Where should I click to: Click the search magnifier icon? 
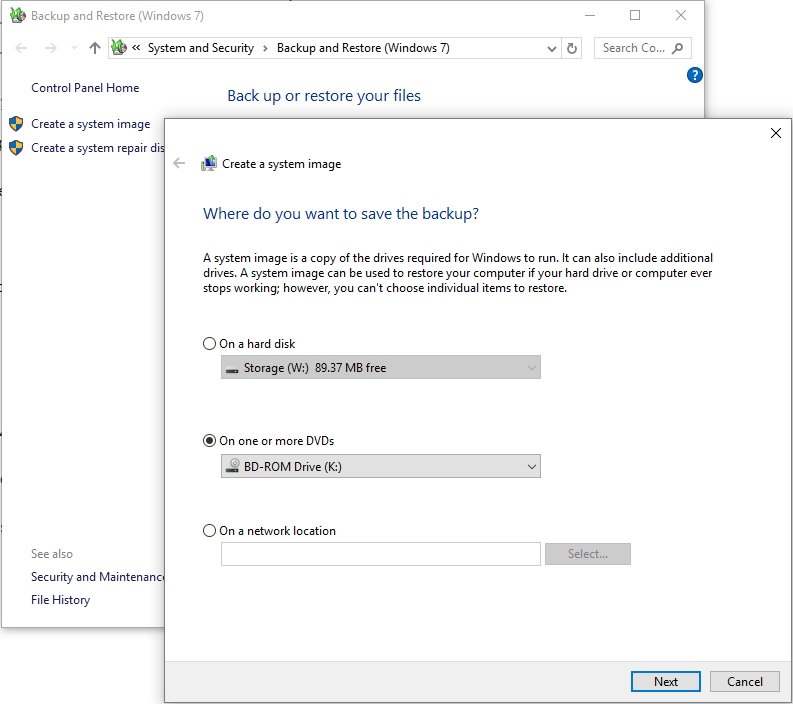point(677,48)
